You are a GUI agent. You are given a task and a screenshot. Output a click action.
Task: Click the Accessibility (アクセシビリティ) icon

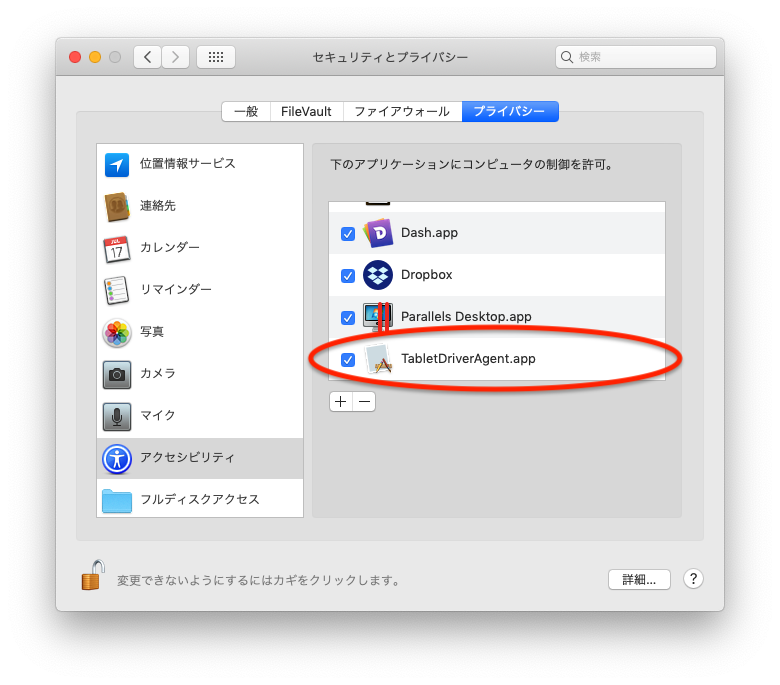coord(117,459)
